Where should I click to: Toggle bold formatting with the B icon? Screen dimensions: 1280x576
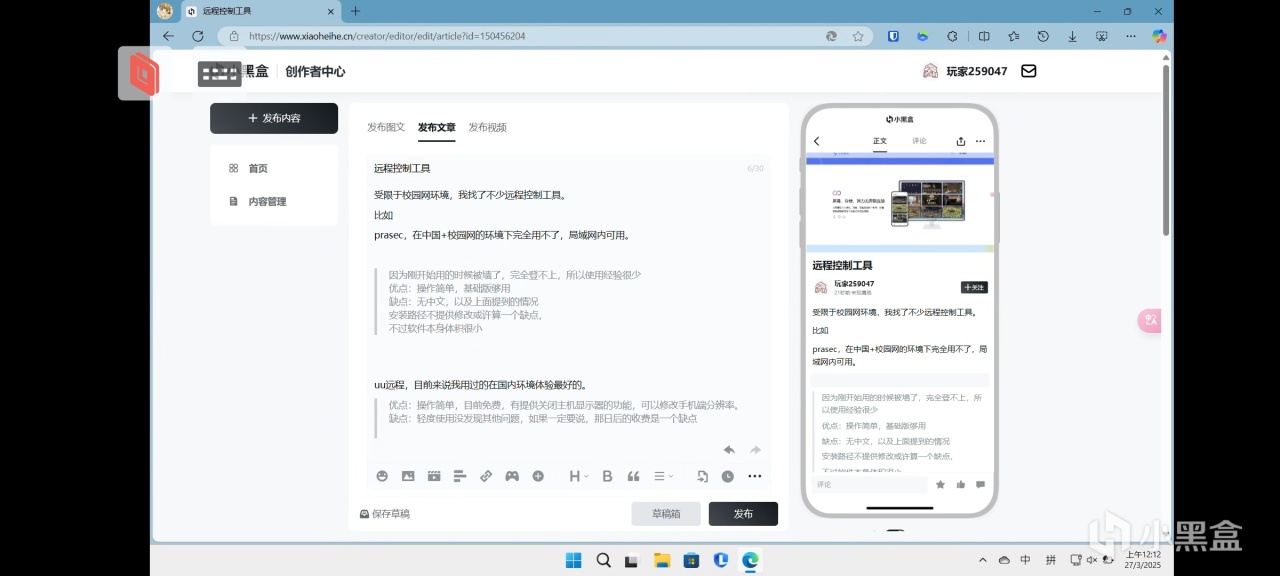click(x=607, y=476)
